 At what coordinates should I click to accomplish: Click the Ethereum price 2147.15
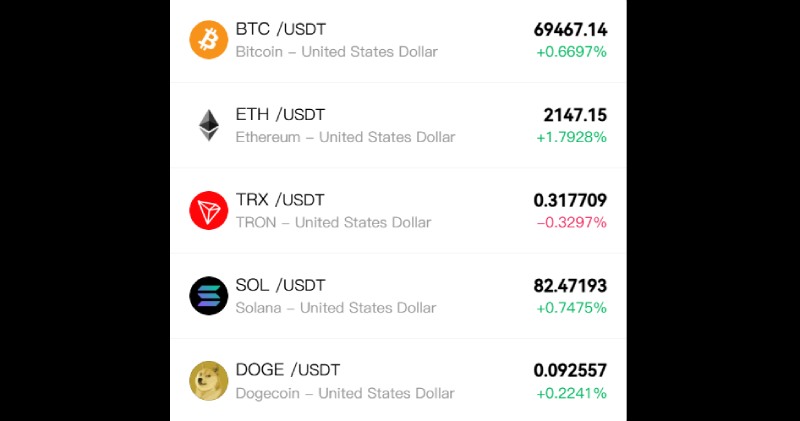click(575, 115)
